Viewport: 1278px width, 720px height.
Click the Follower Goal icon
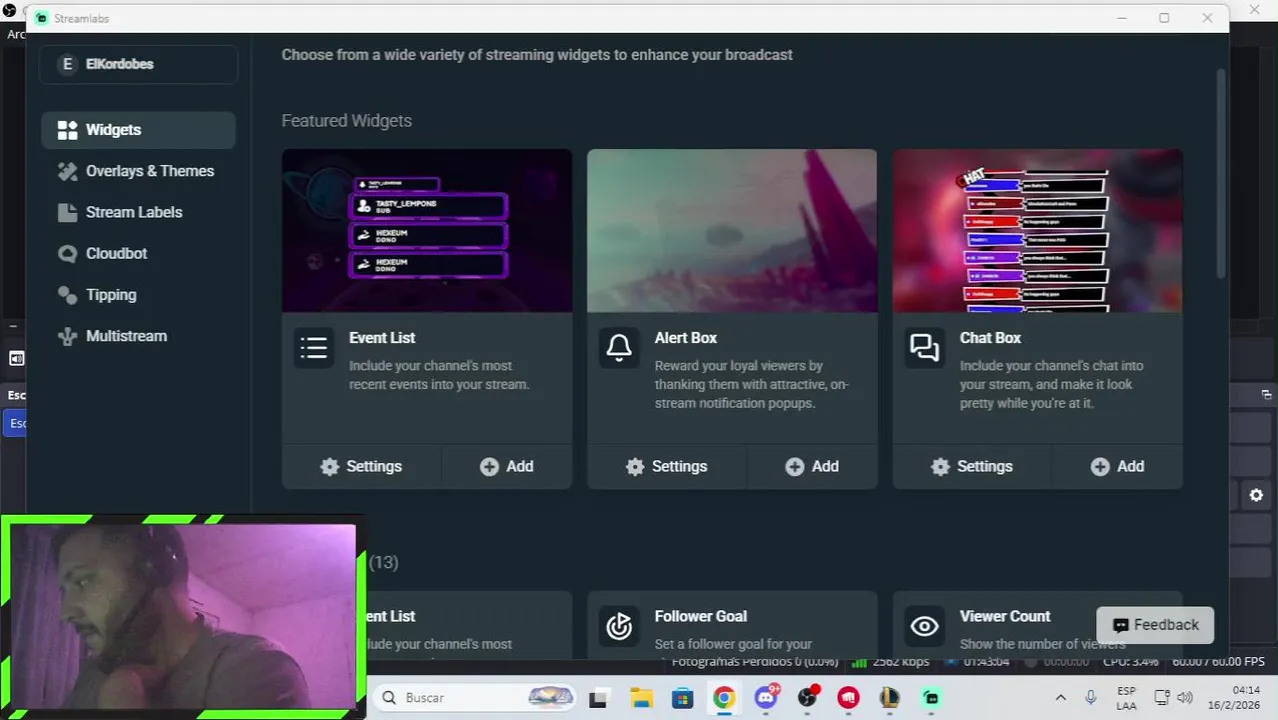(x=619, y=626)
